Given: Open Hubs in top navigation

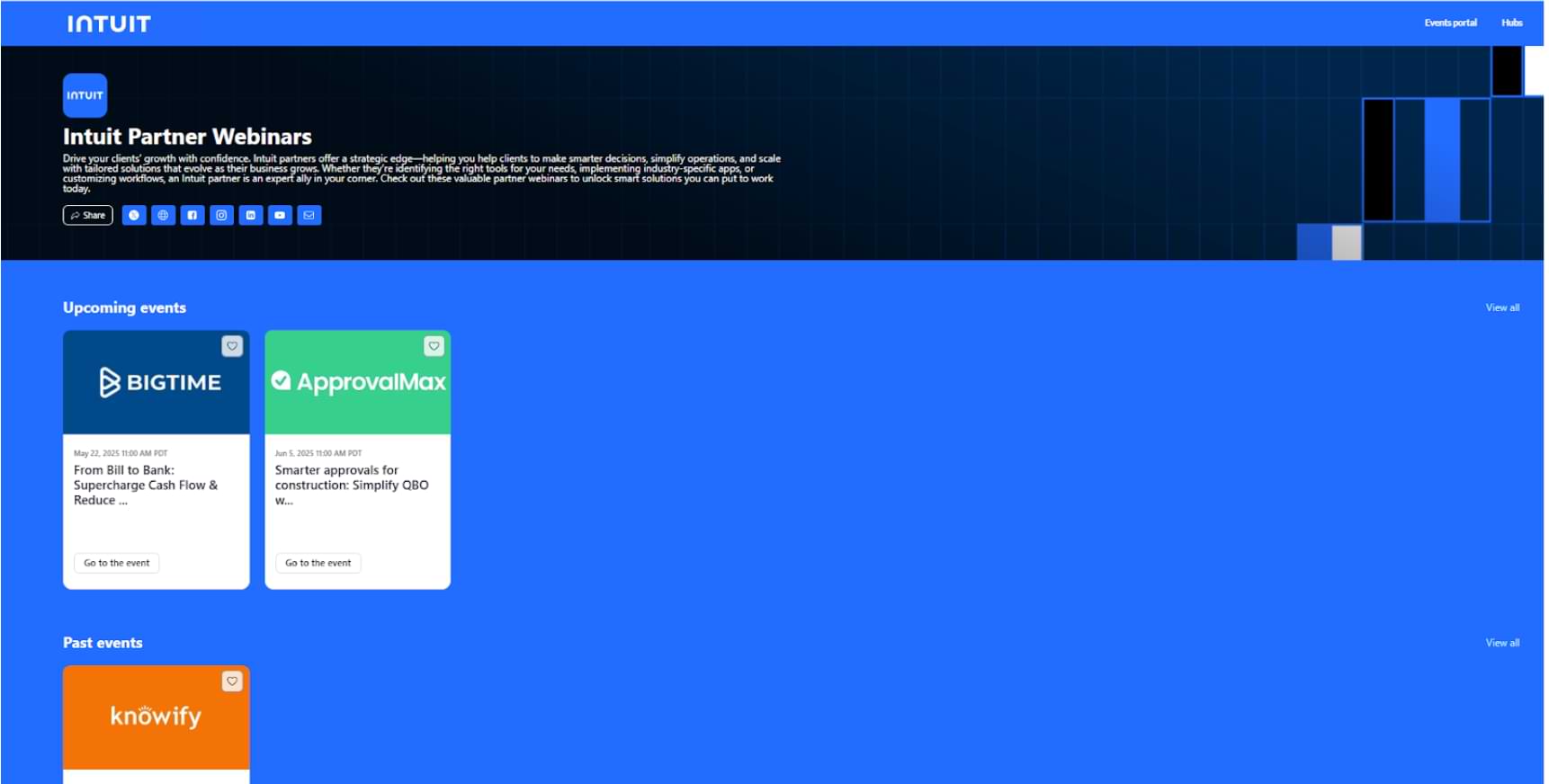Looking at the screenshot, I should tap(1511, 23).
